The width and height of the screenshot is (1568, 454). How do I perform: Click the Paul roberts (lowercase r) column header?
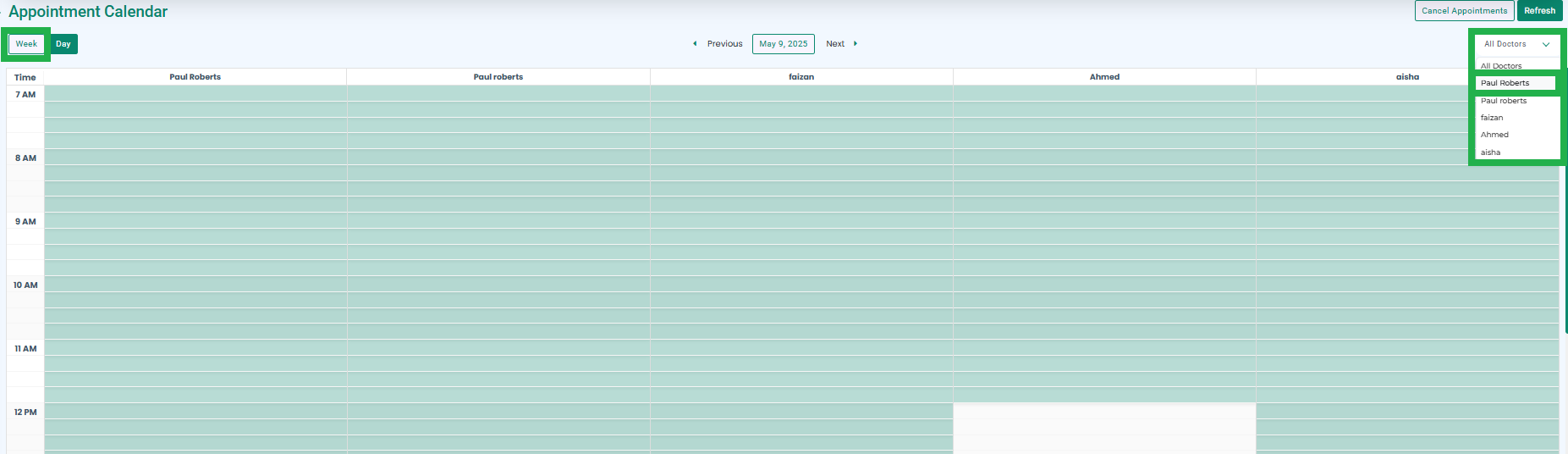point(498,77)
